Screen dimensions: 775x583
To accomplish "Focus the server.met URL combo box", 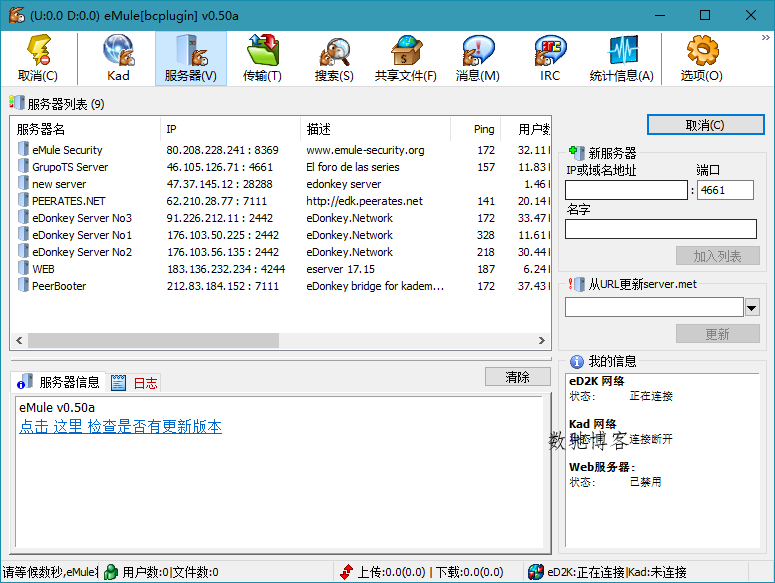I will point(654,307).
